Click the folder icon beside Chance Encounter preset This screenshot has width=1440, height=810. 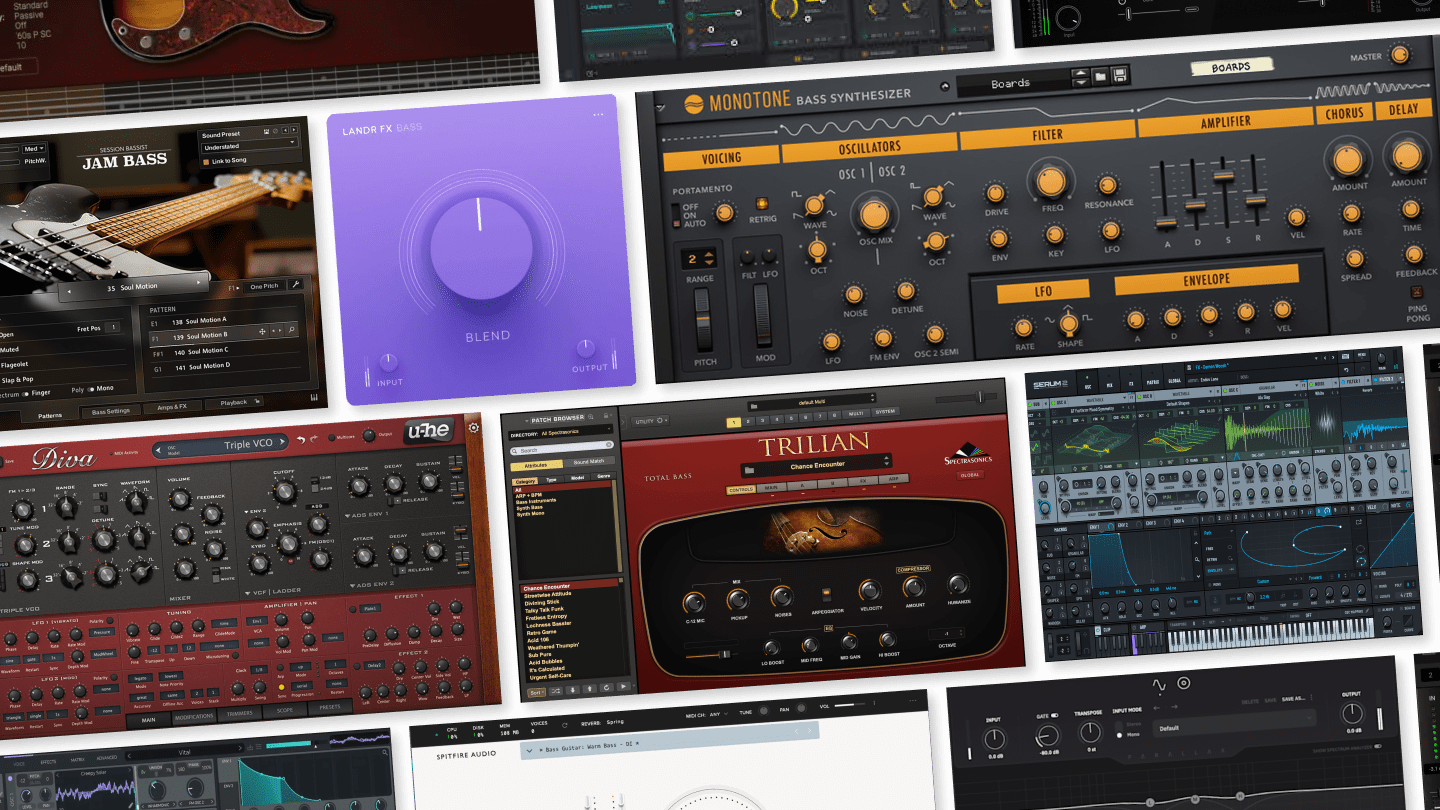coord(749,468)
